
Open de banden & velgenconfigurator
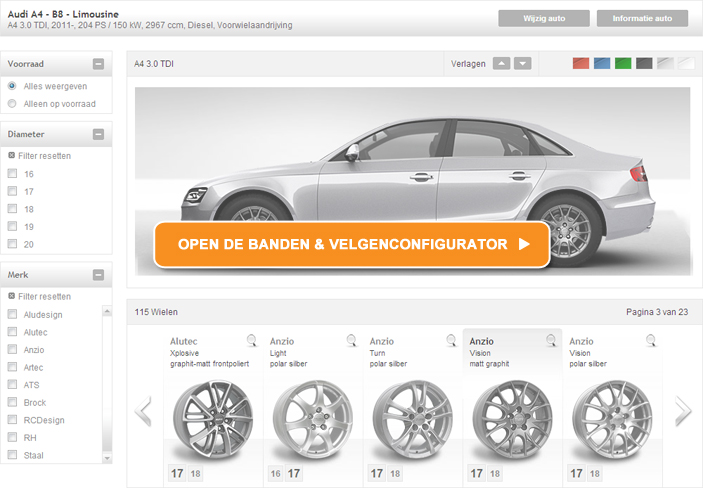pos(352,244)
